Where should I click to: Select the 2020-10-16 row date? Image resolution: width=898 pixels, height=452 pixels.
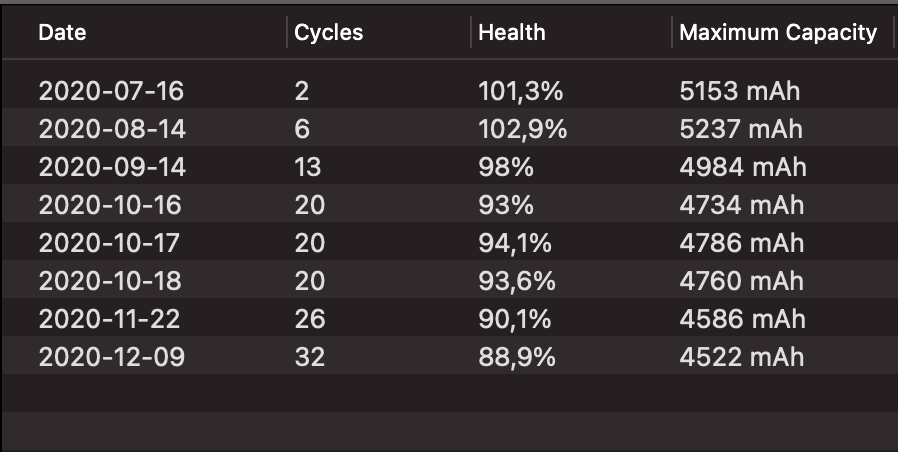[x=111, y=205]
